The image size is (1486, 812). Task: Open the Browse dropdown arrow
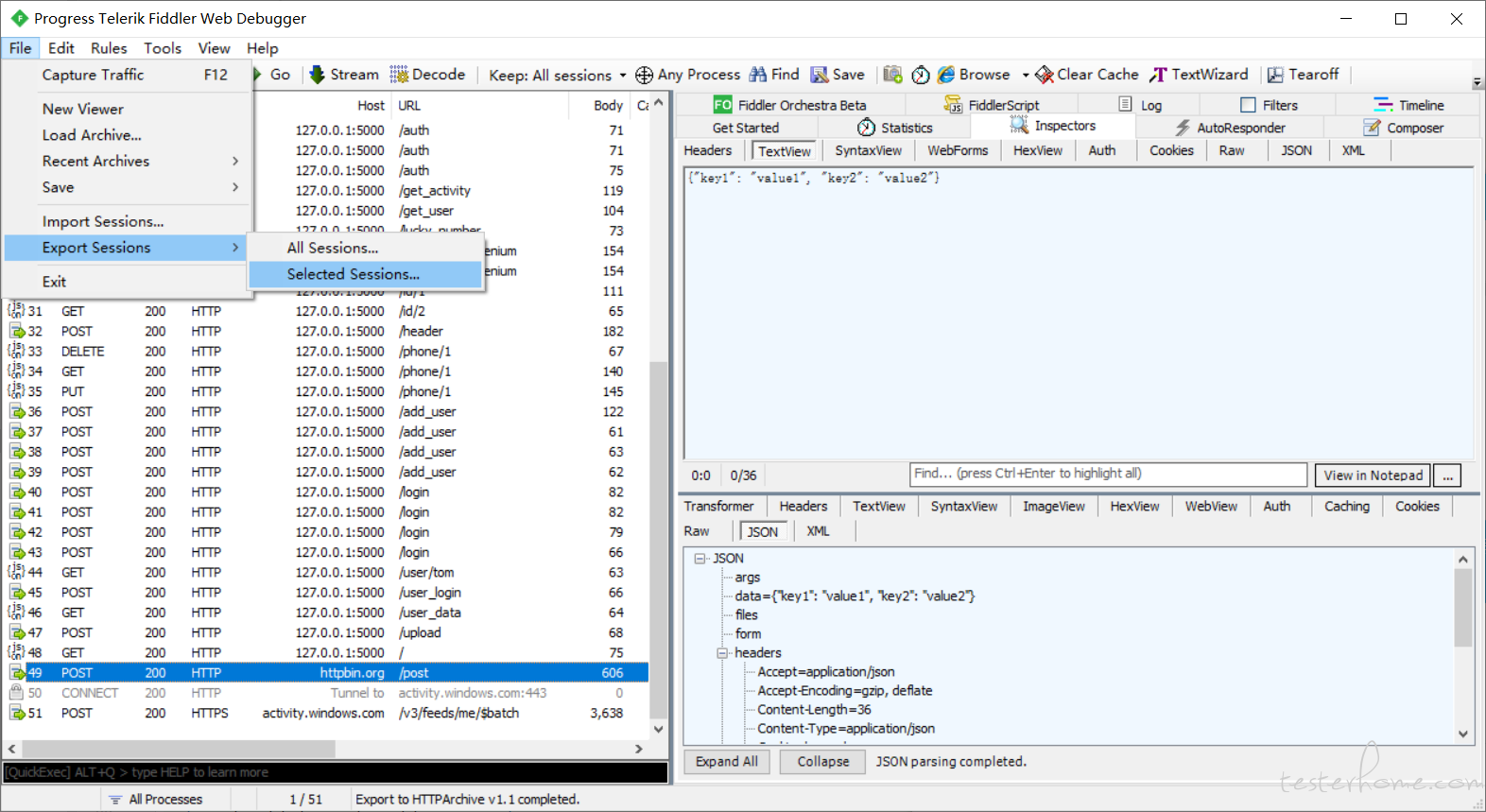point(1026,75)
